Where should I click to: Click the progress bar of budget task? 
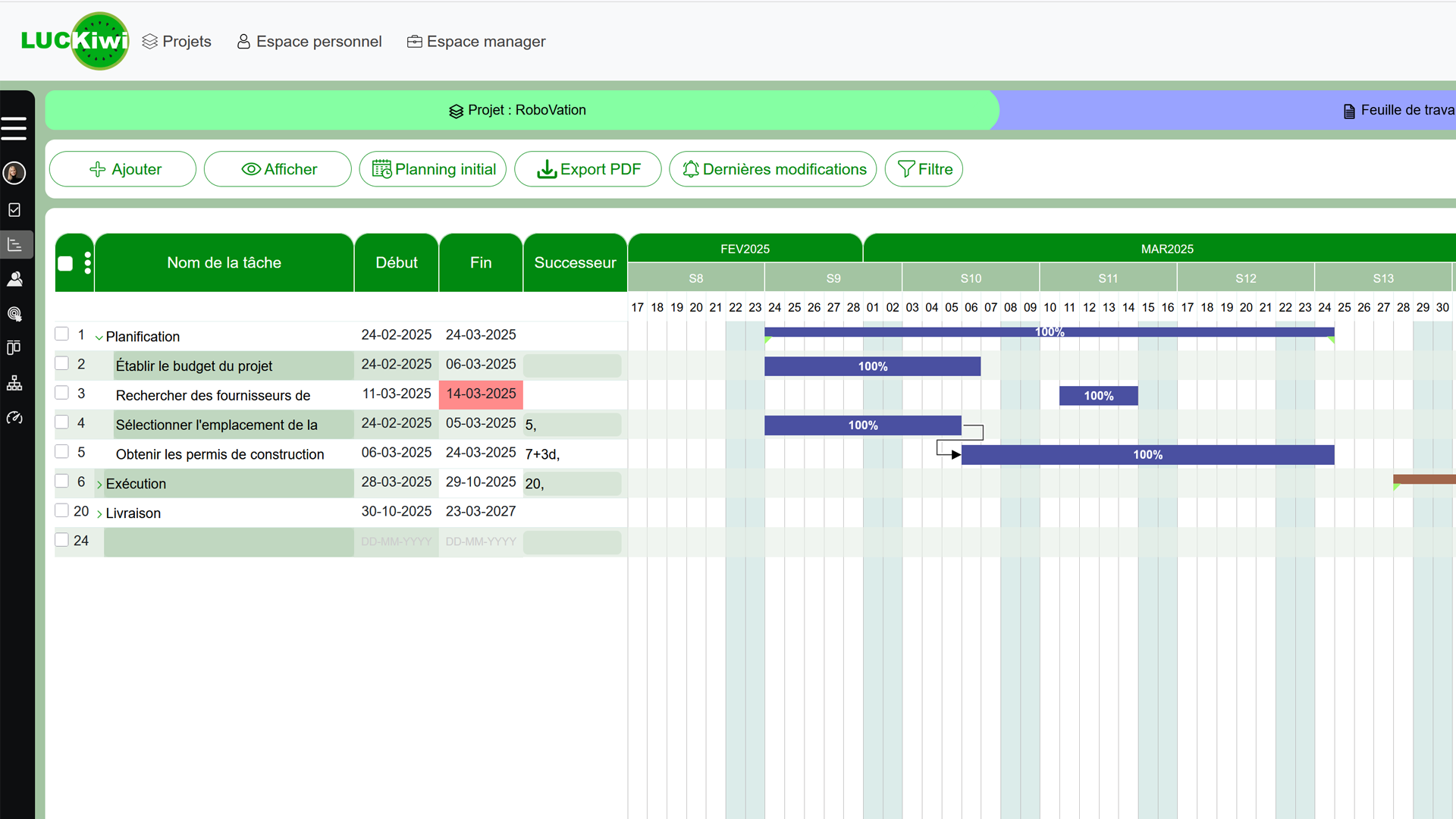(872, 366)
